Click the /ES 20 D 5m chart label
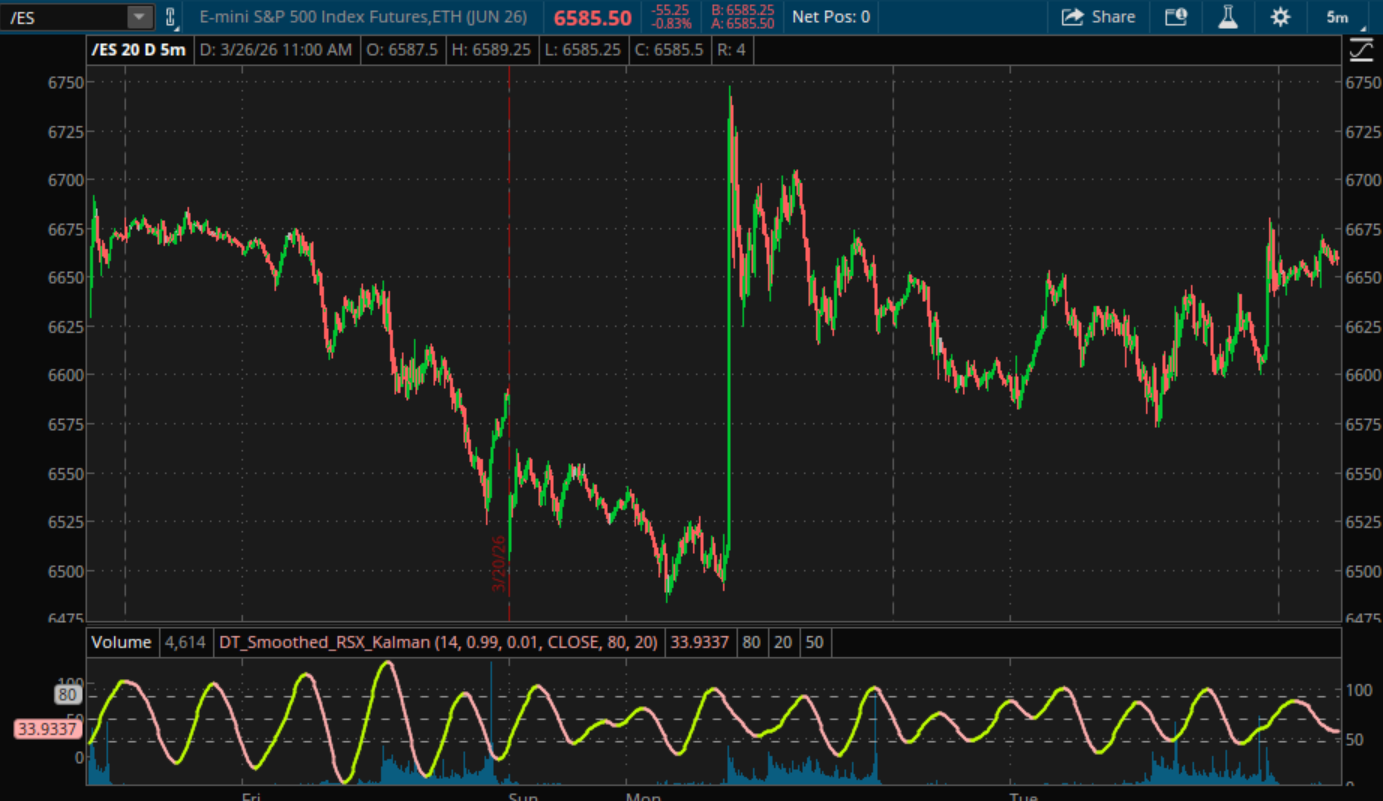 click(x=138, y=50)
